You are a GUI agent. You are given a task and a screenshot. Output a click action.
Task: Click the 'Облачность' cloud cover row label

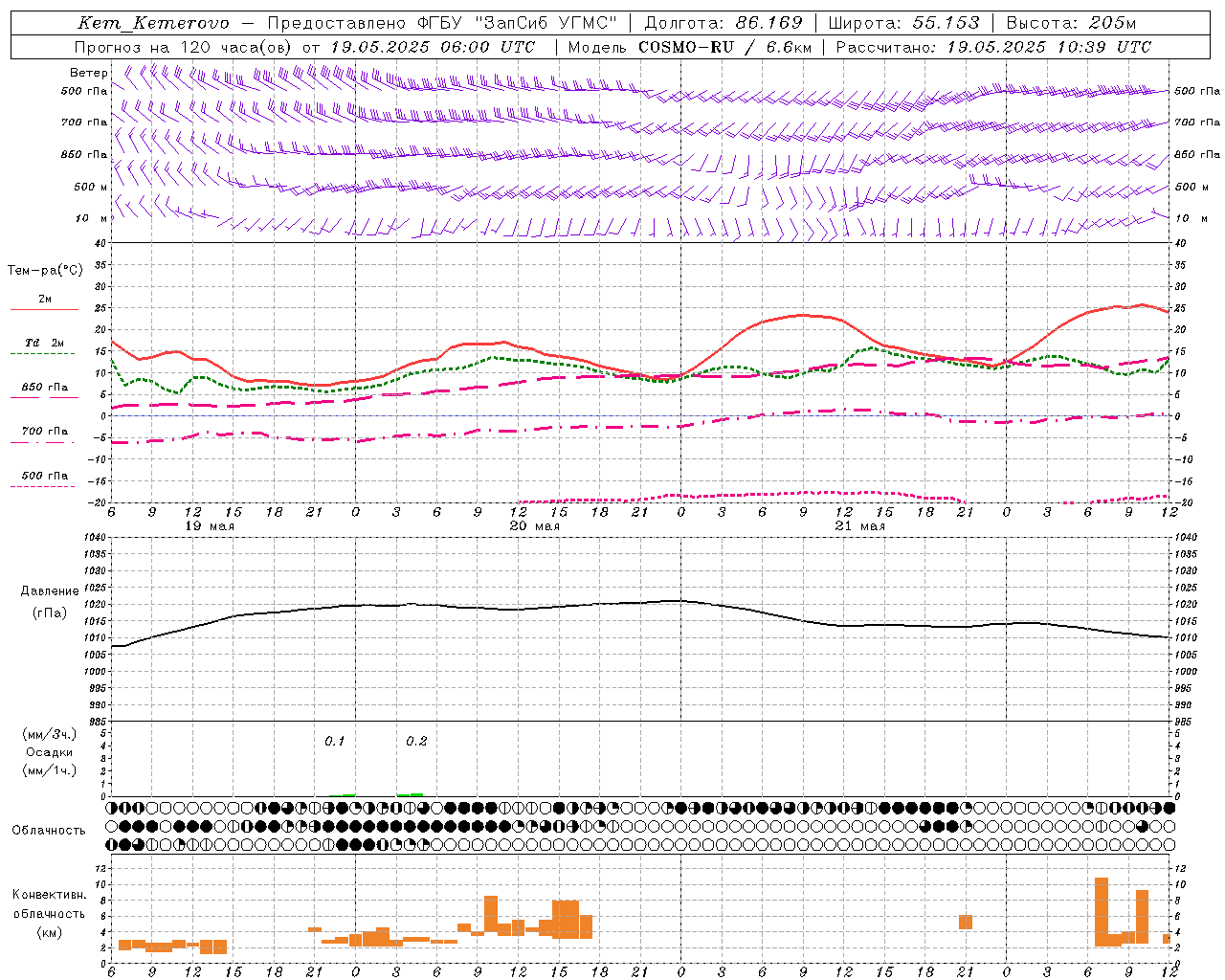49,831
